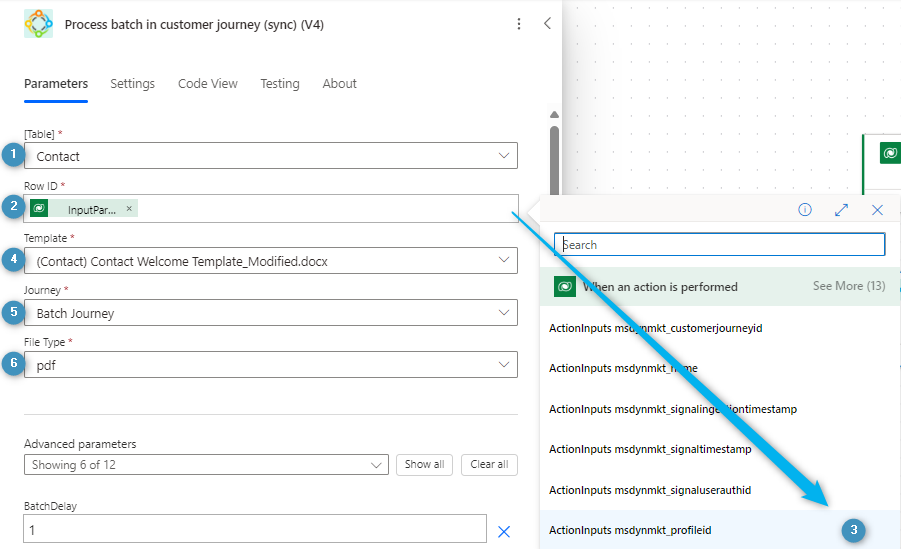Viewport: 901px width, 549px height.
Task: Click the Process batch connector logo icon
Action: point(38,24)
